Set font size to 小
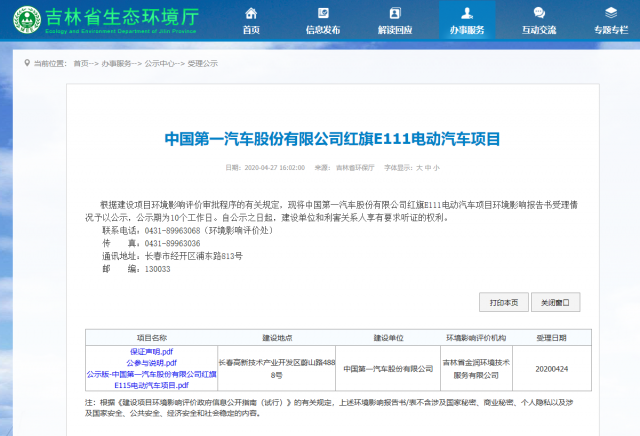 click(x=436, y=168)
